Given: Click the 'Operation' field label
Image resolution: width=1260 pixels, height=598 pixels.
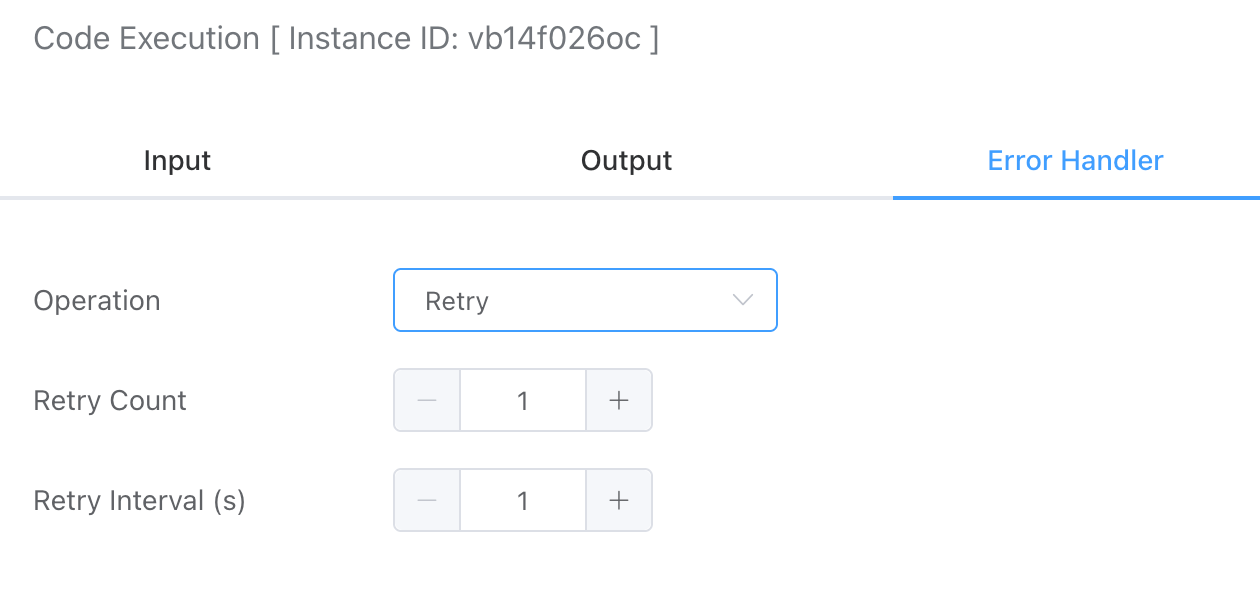Looking at the screenshot, I should click(97, 301).
